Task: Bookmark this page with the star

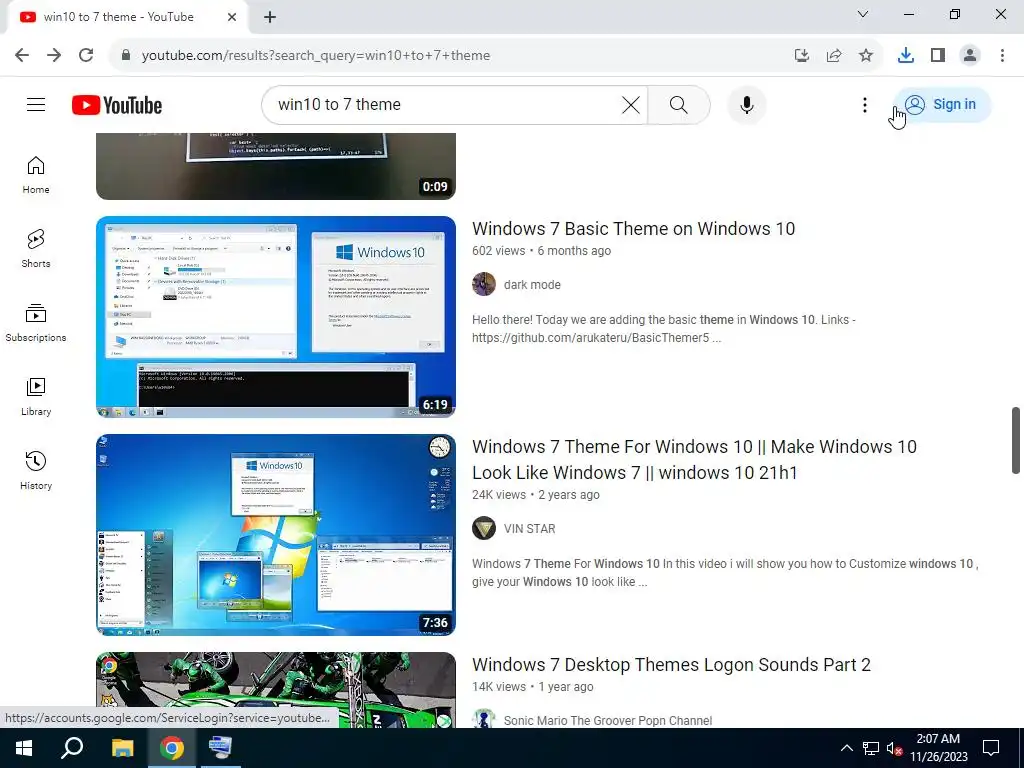Action: (866, 55)
